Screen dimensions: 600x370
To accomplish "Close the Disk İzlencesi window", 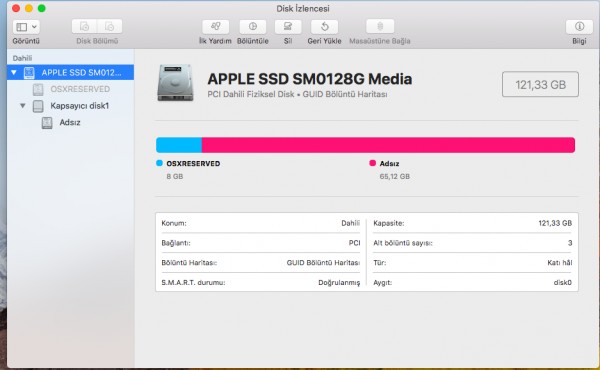I will coord(16,8).
